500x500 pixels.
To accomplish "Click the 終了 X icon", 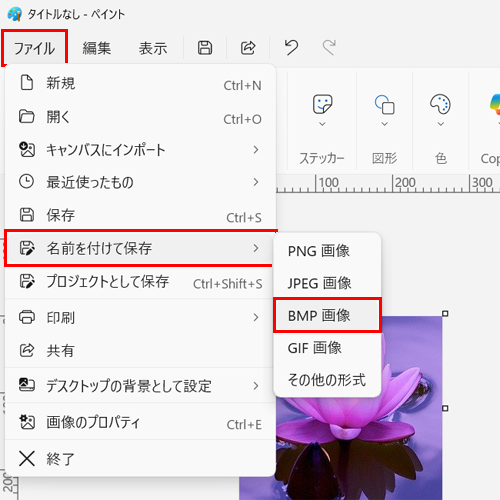I will tap(27, 459).
